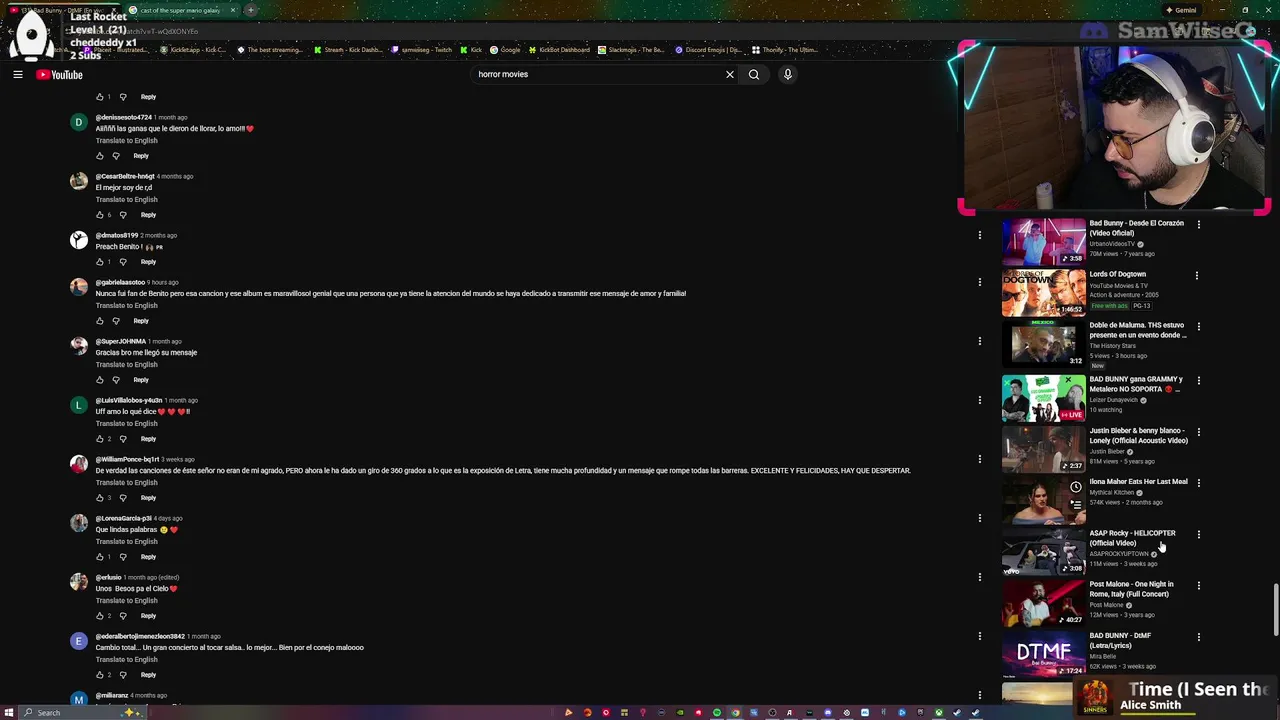Image resolution: width=1280 pixels, height=720 pixels.
Task: Reply to the @LorenaGarcia comment
Action: (x=148, y=557)
